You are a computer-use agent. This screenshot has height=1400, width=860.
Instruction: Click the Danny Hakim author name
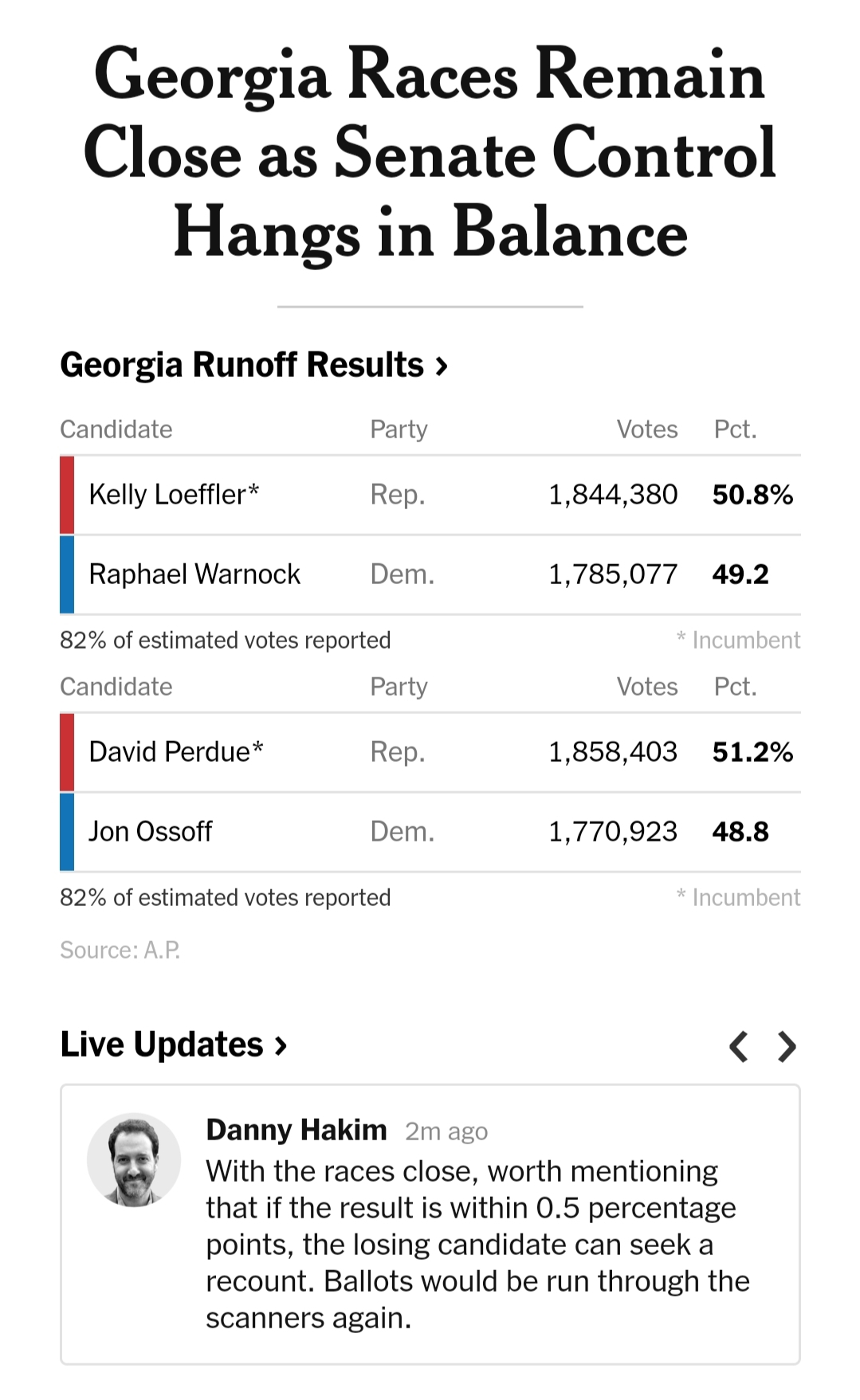[296, 1130]
